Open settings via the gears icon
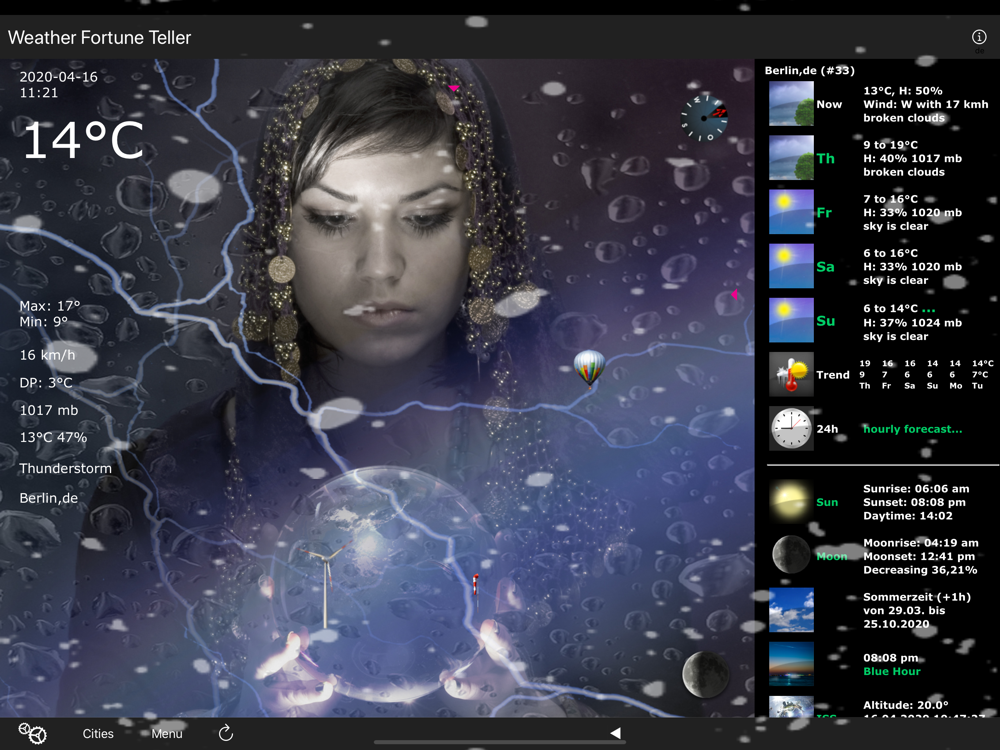Image resolution: width=1000 pixels, height=750 pixels. click(32, 733)
